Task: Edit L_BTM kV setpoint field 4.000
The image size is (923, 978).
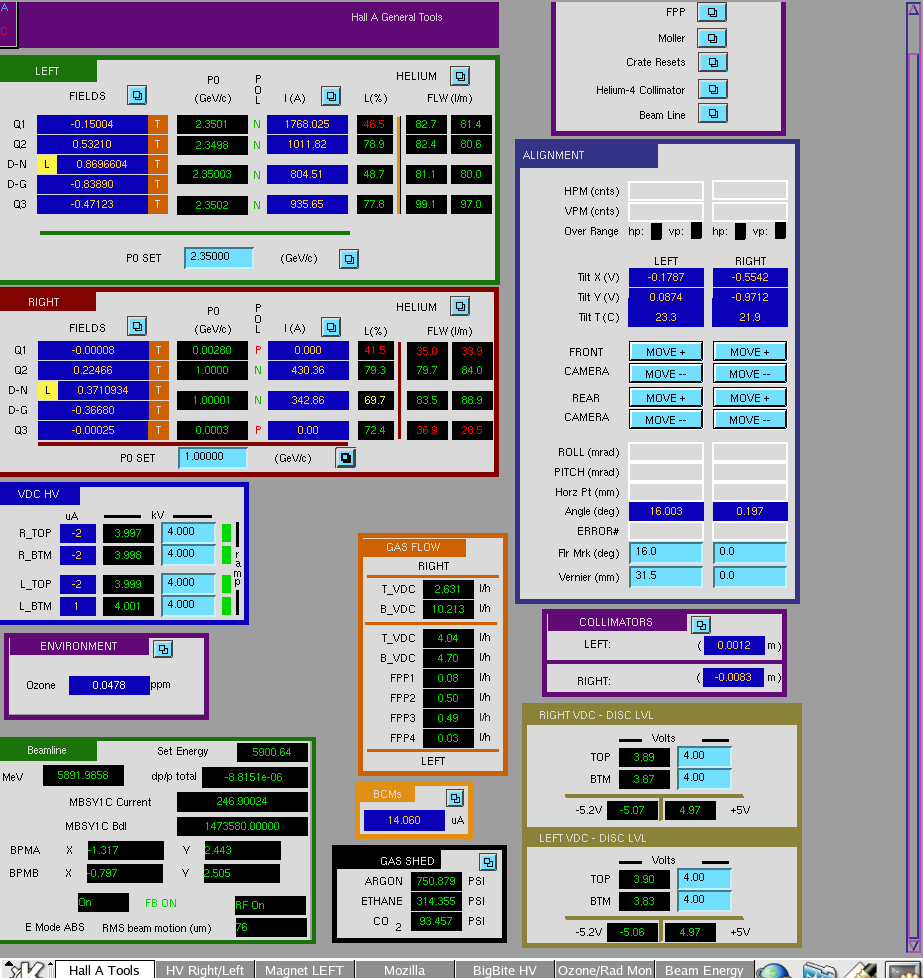Action: click(188, 605)
